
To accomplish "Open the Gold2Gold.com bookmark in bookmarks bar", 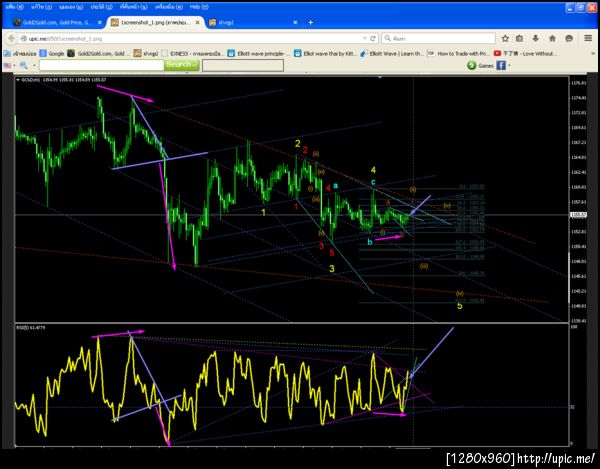I will point(99,54).
